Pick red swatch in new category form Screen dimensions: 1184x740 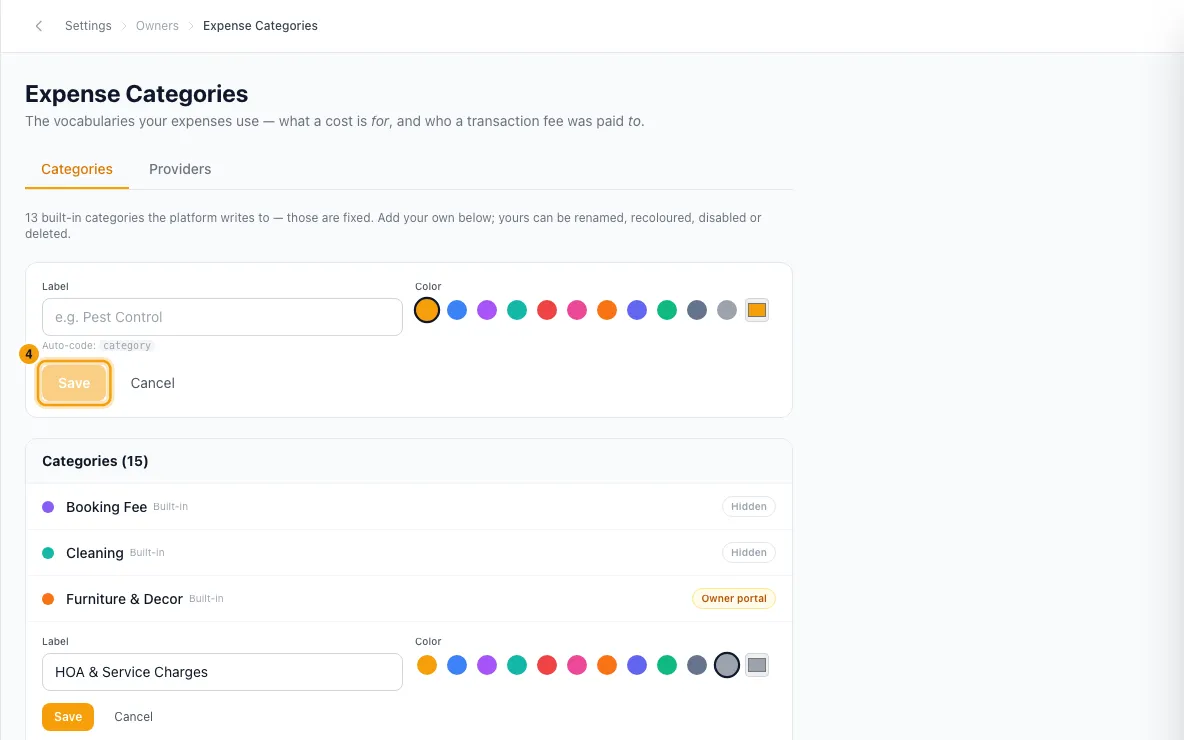click(547, 310)
